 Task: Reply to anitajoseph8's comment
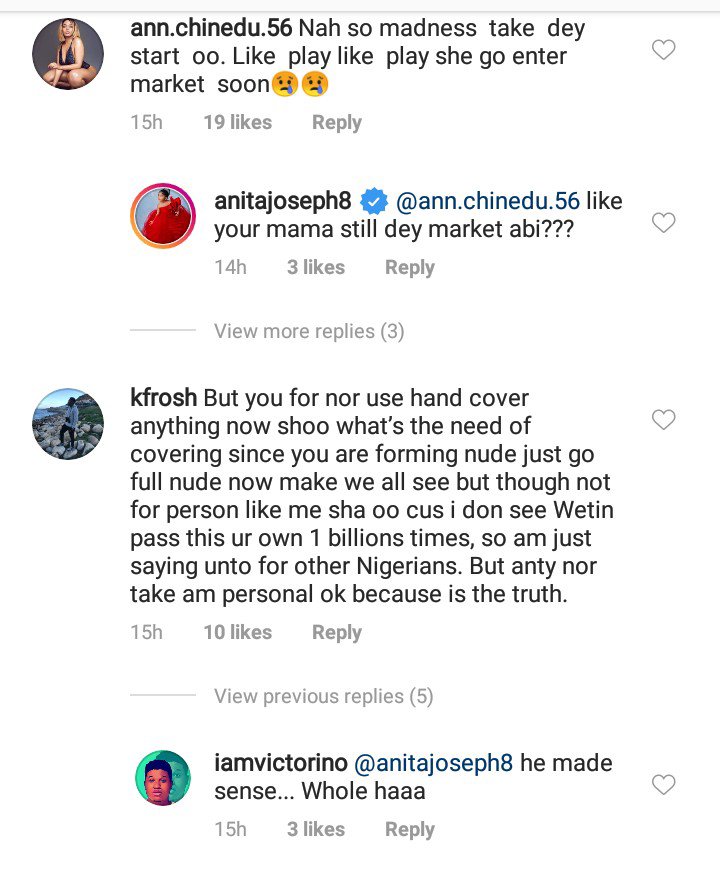pos(409,268)
